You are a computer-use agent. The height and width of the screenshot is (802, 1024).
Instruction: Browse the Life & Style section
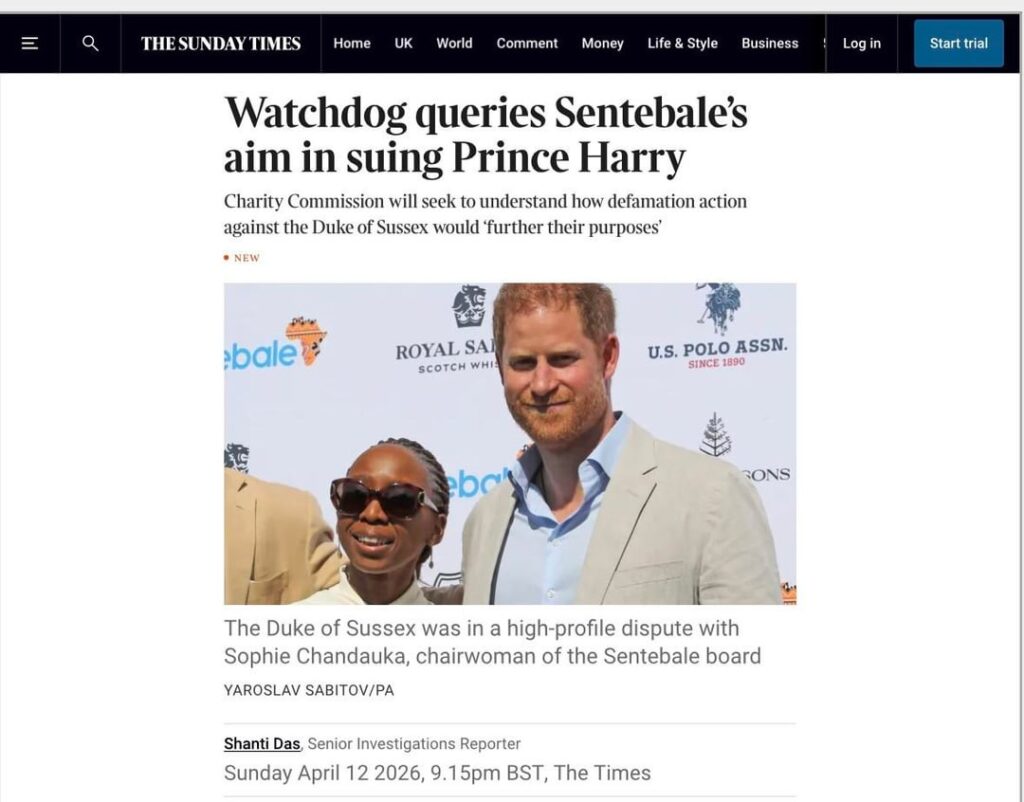683,43
